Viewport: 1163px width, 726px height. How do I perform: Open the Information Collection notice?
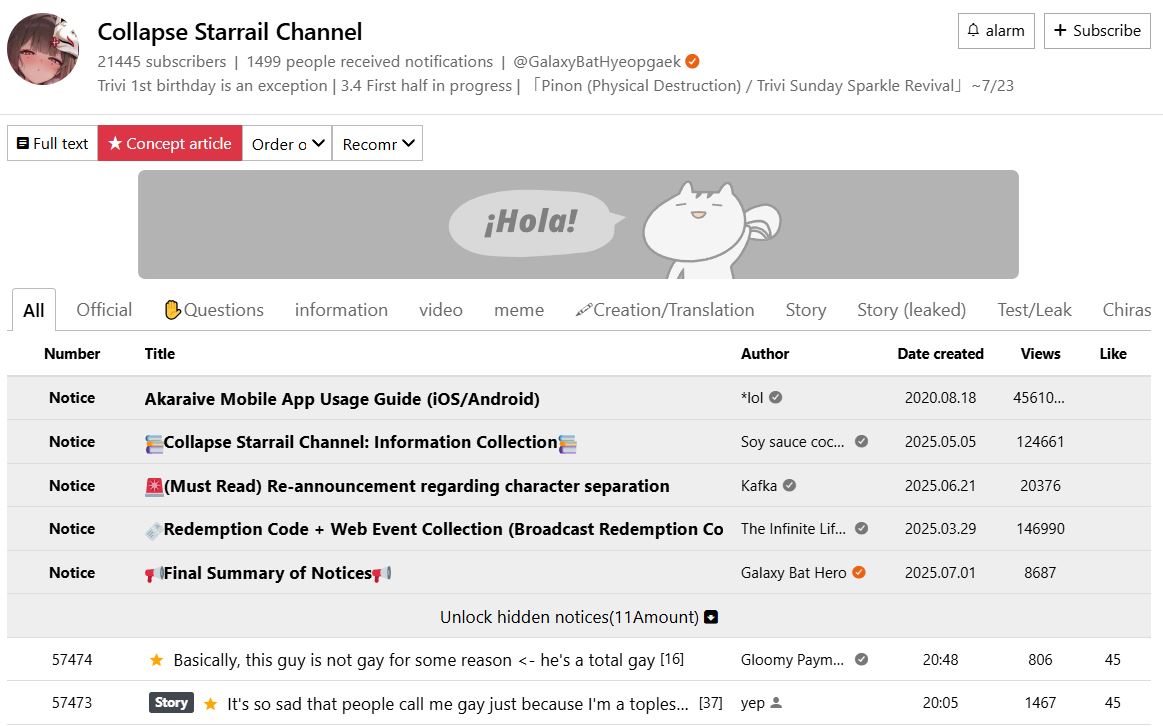360,442
